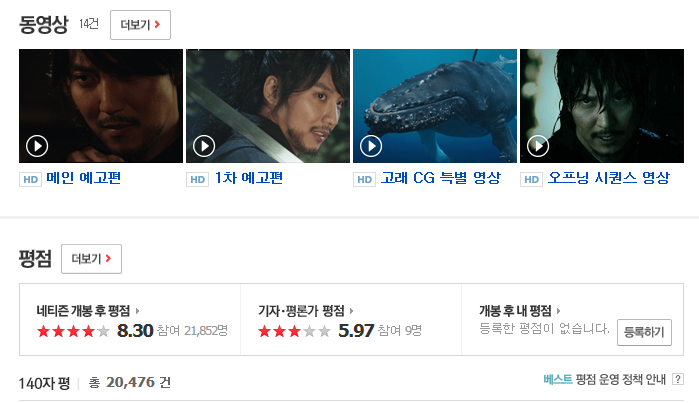Viewport: 699px width, 403px height.
Task: Click the HD badge beside 메인 예고편
Action: 30,180
